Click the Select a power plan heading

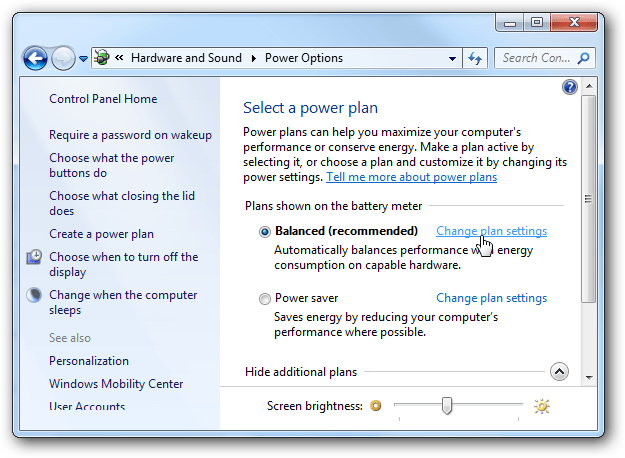point(310,108)
